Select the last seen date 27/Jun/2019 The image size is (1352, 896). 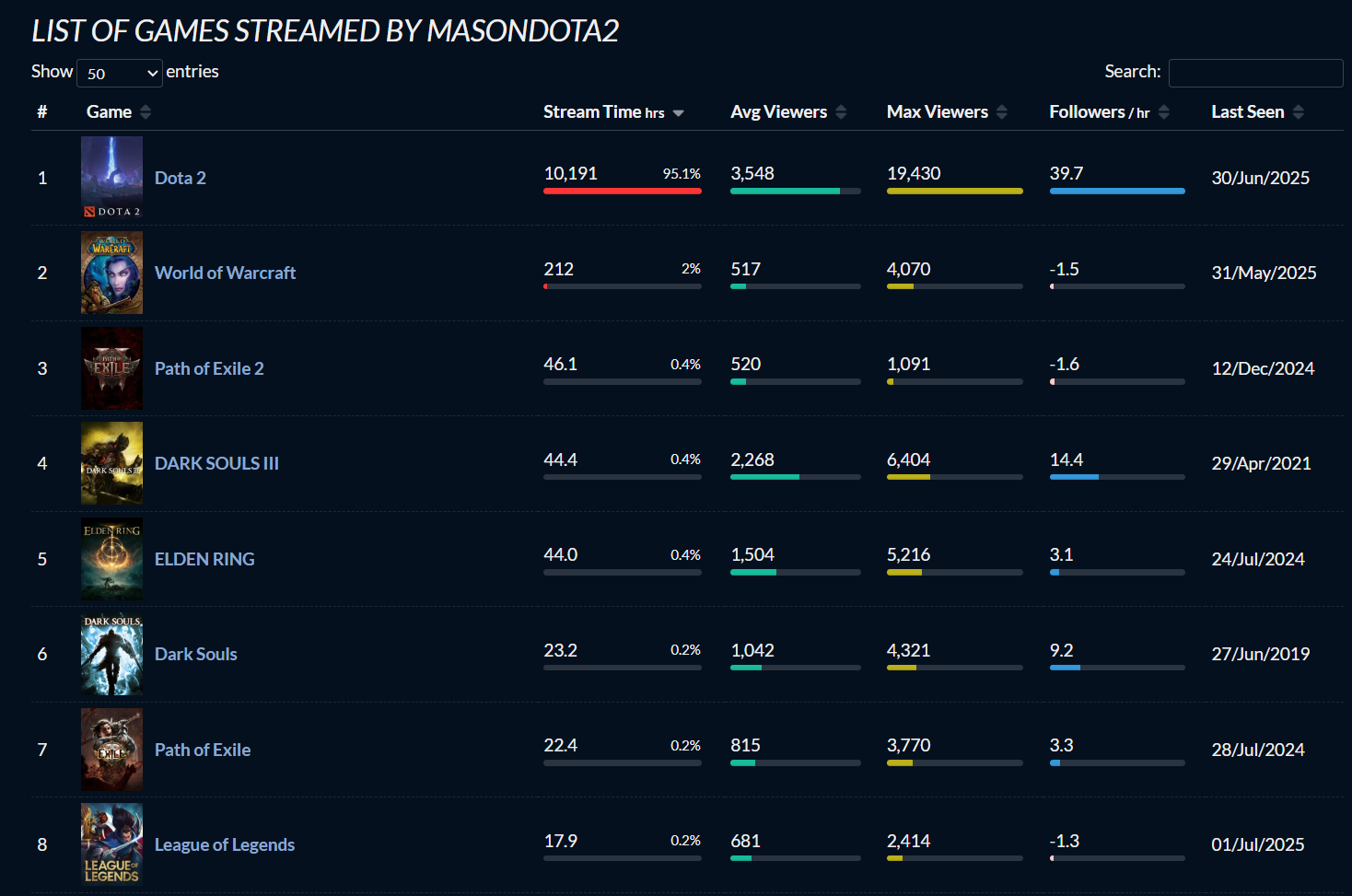(1260, 654)
